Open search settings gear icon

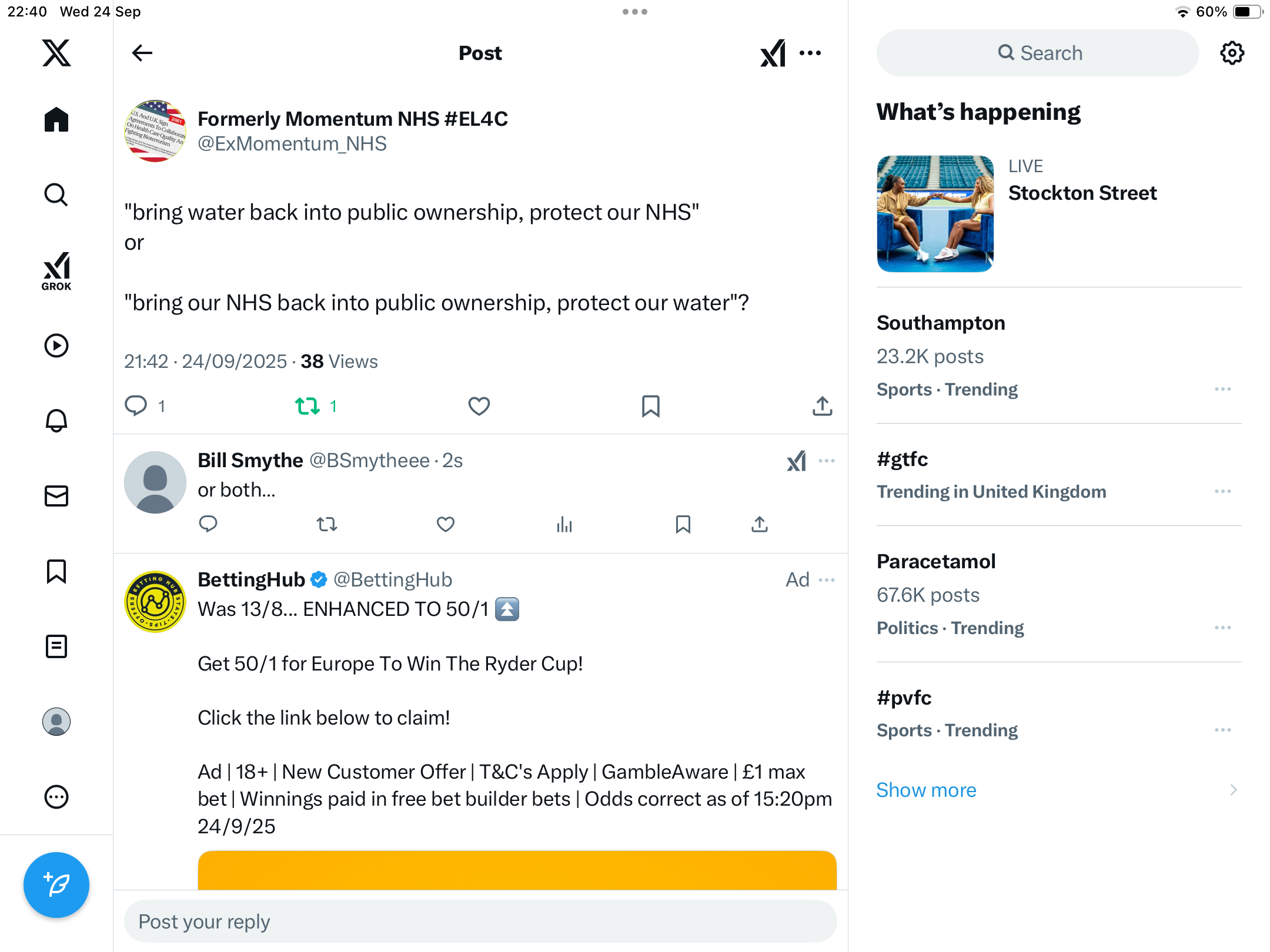1232,53
